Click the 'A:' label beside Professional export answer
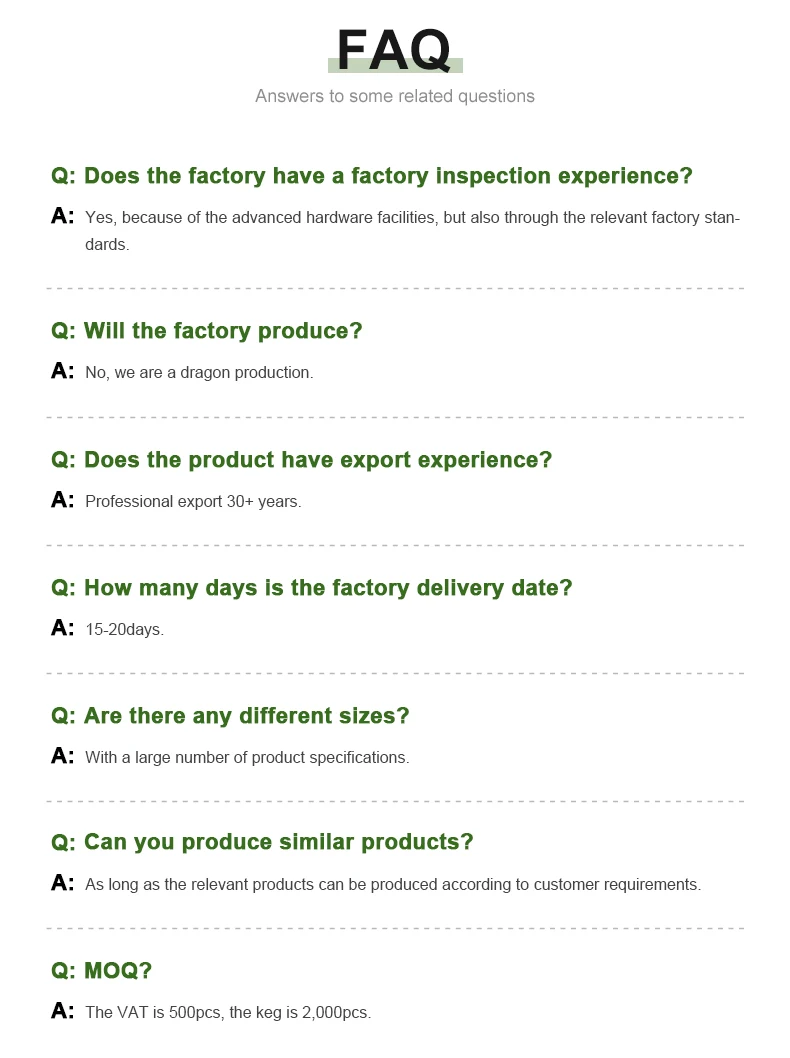 click(63, 499)
